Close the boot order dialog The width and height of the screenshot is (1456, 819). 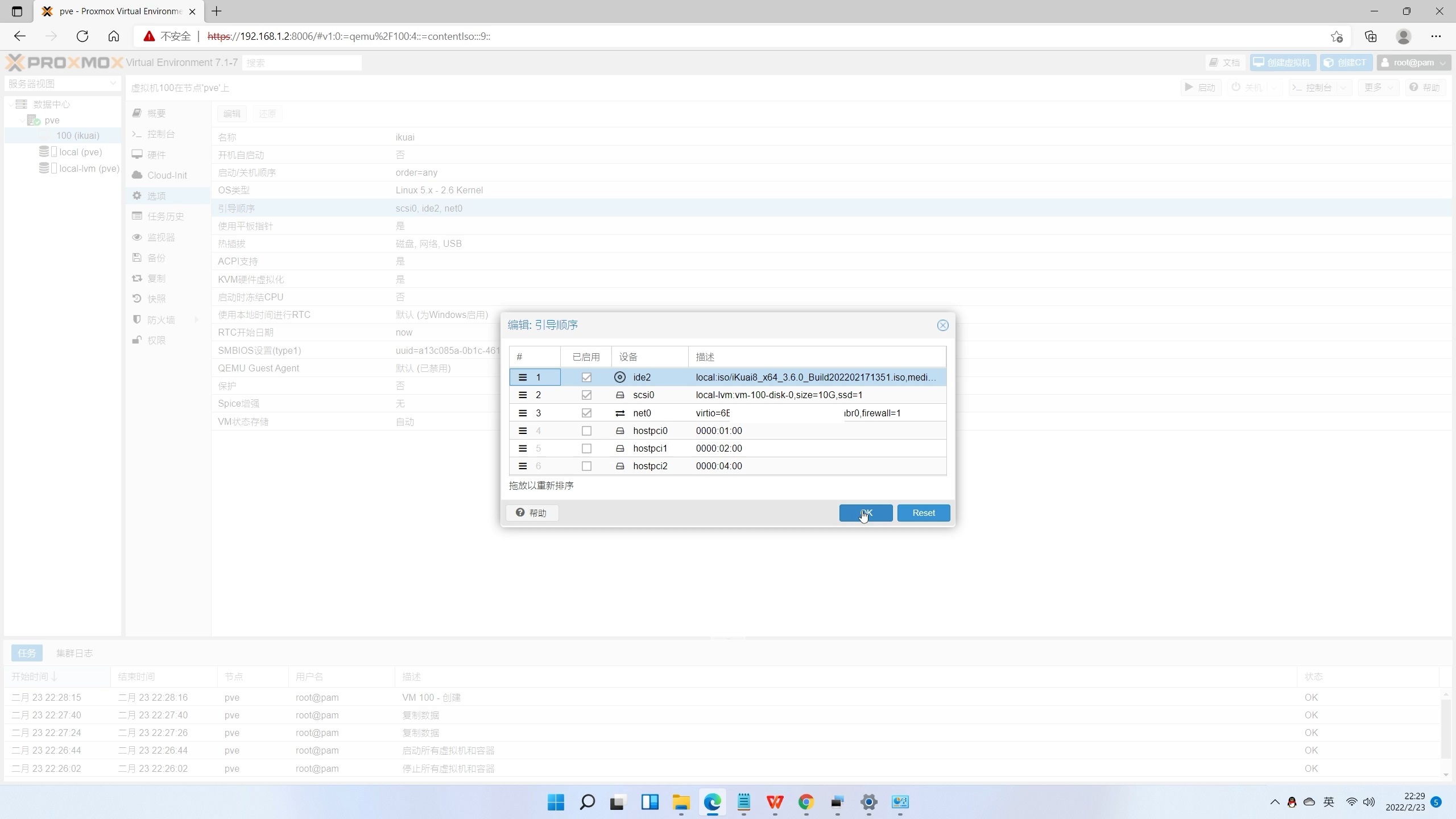(x=942, y=325)
